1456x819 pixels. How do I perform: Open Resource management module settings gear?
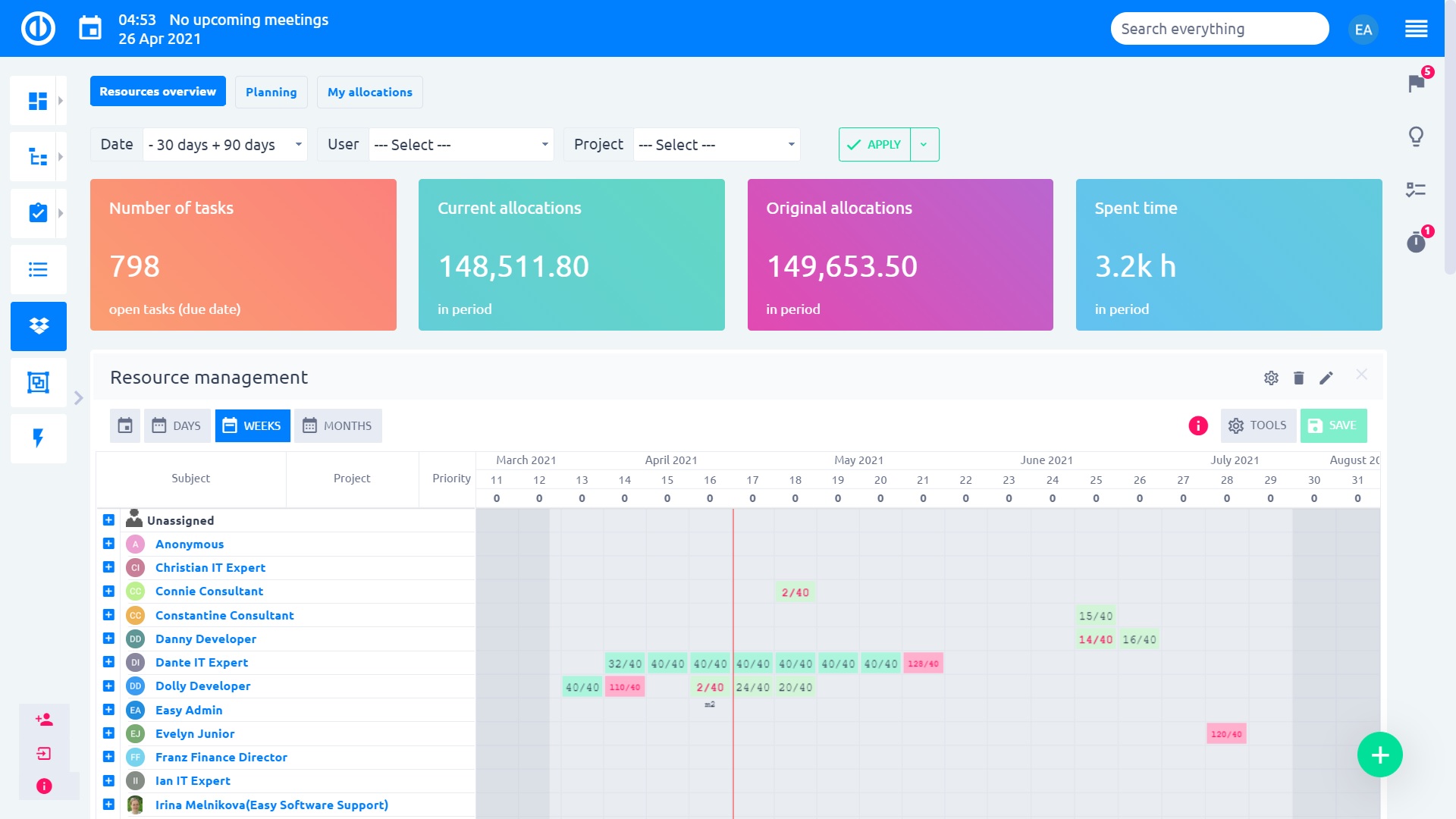[1271, 378]
